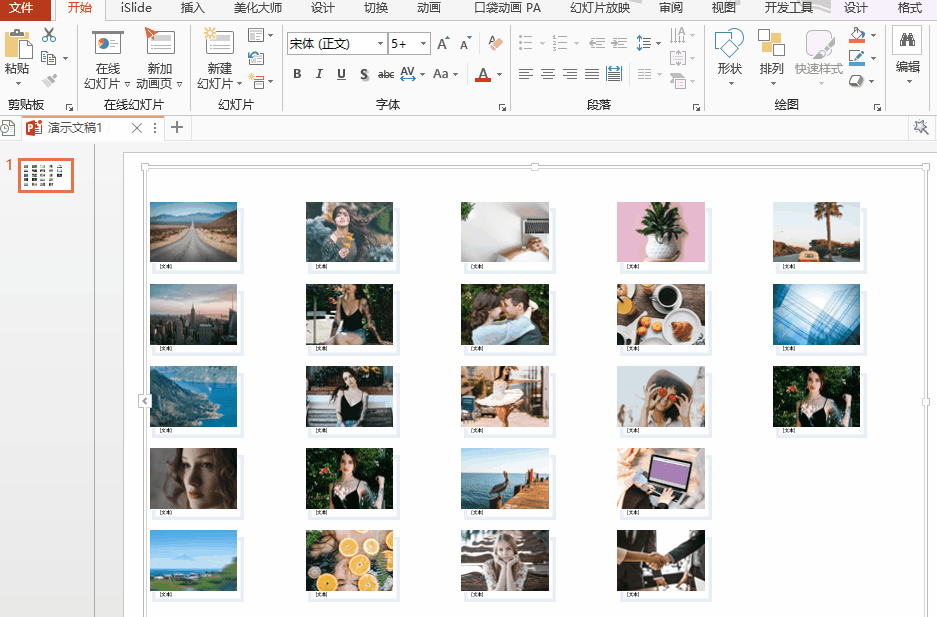The image size is (937, 617).
Task: Toggle Bold formatting
Action: [x=297, y=74]
